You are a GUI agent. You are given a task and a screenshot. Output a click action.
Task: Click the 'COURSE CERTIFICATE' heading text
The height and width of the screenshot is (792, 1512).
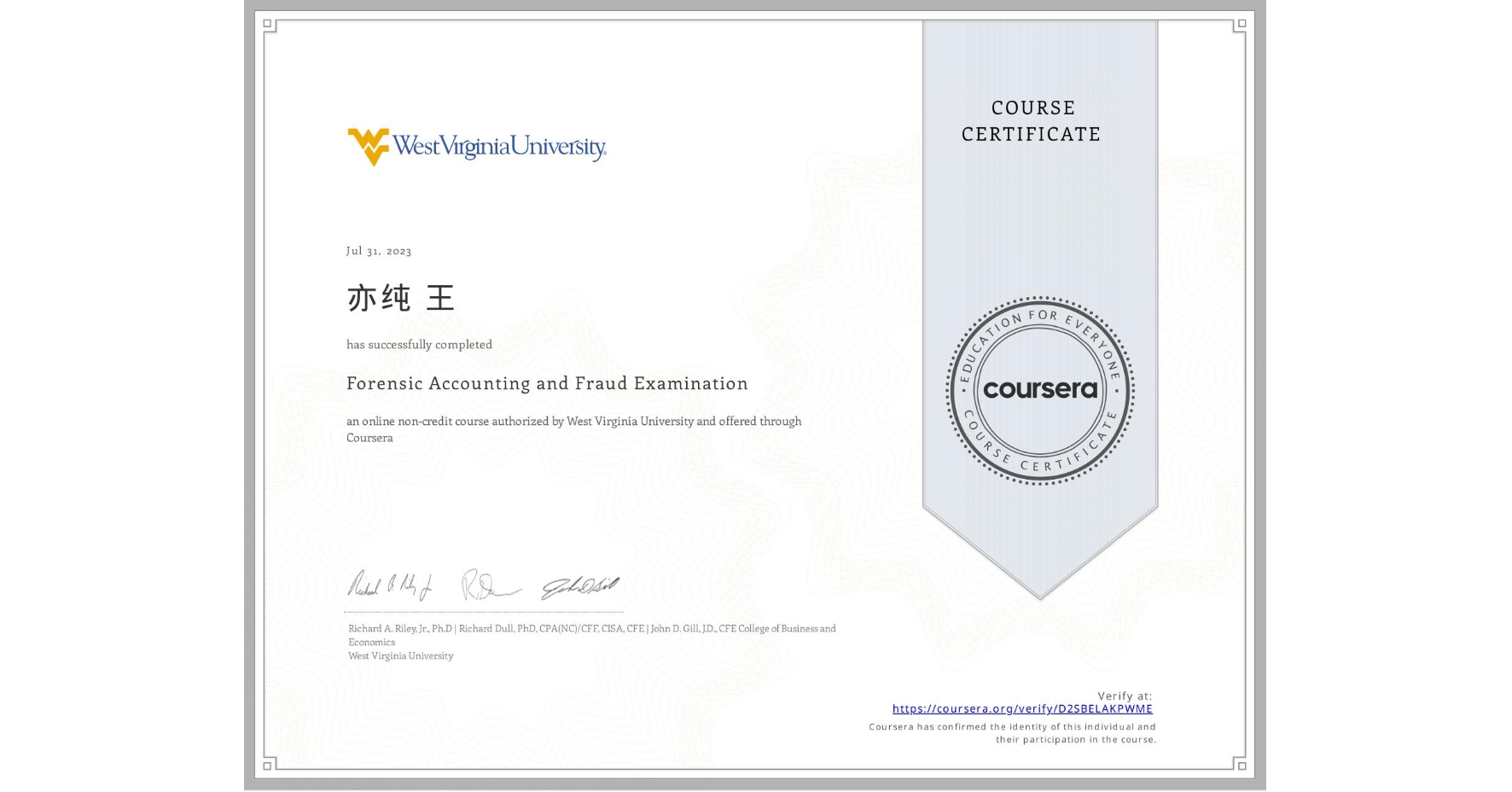[x=1032, y=121]
